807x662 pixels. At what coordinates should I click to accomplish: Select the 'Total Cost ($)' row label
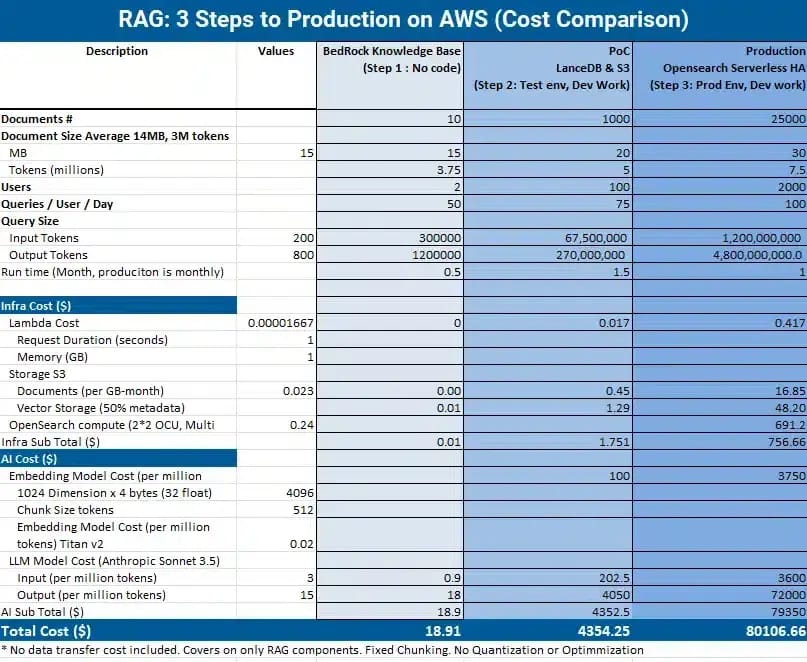click(x=46, y=631)
